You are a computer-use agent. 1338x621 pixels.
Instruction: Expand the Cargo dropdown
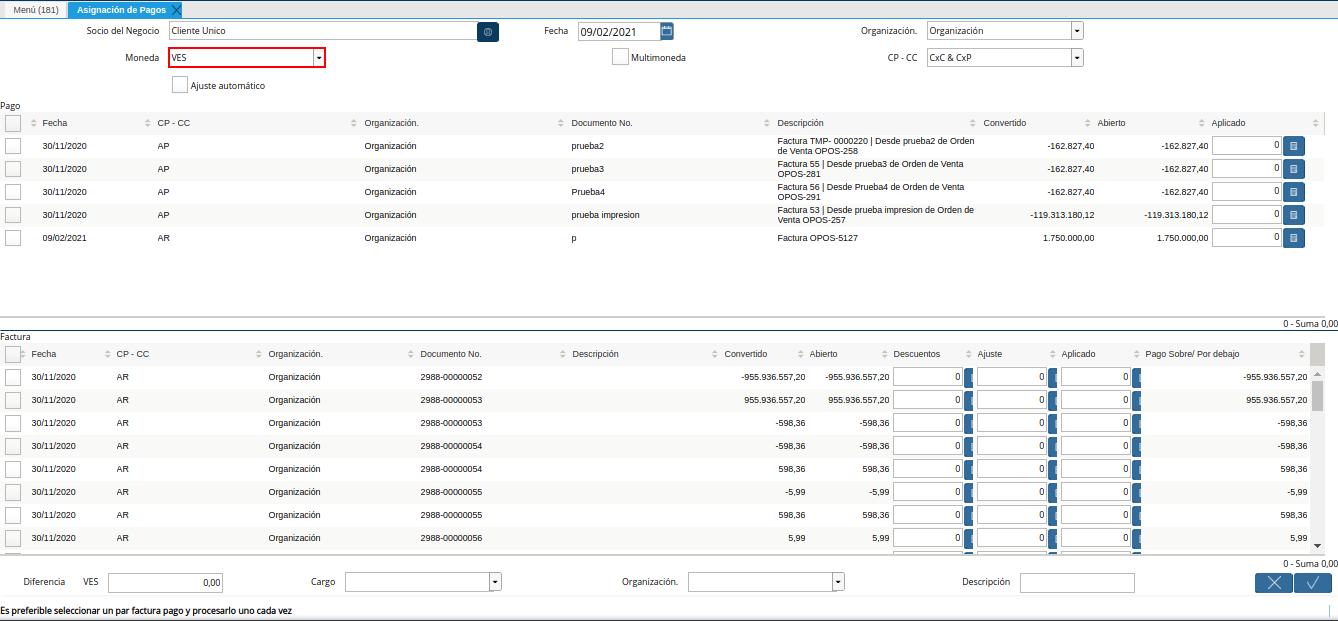point(494,582)
